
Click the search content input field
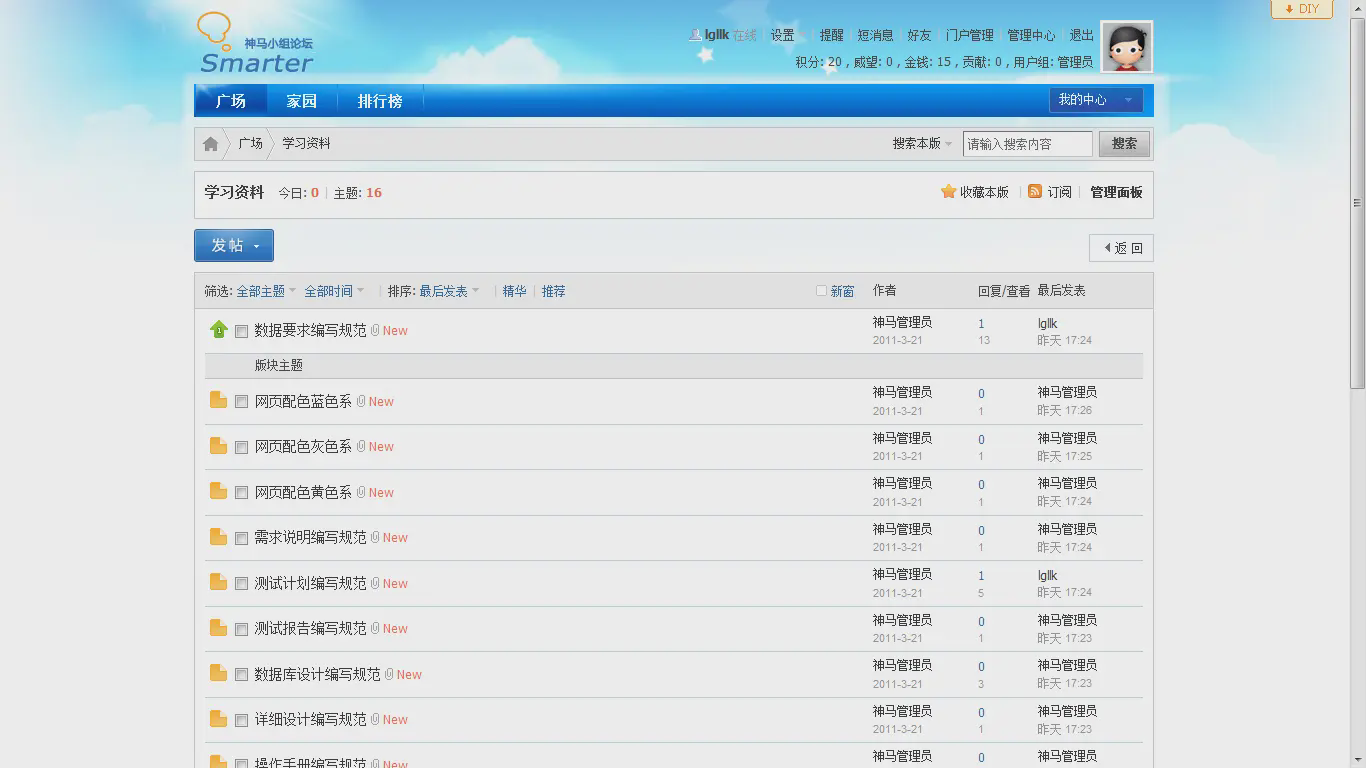click(1027, 144)
